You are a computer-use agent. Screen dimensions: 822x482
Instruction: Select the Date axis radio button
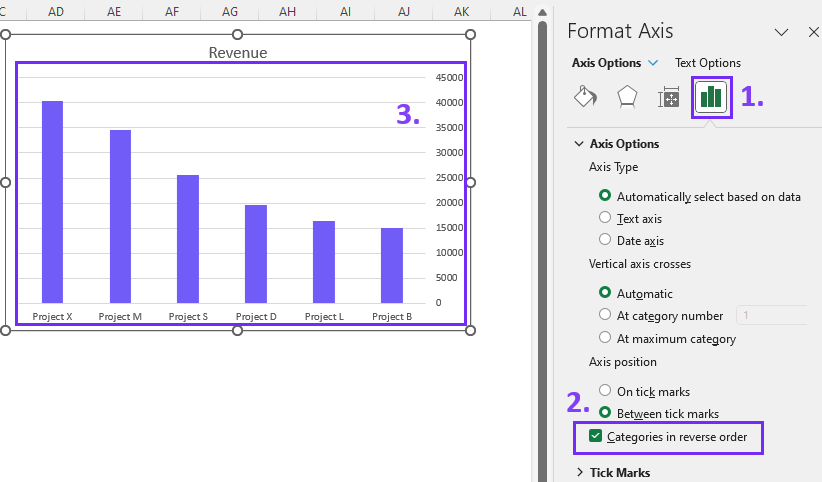tap(605, 239)
